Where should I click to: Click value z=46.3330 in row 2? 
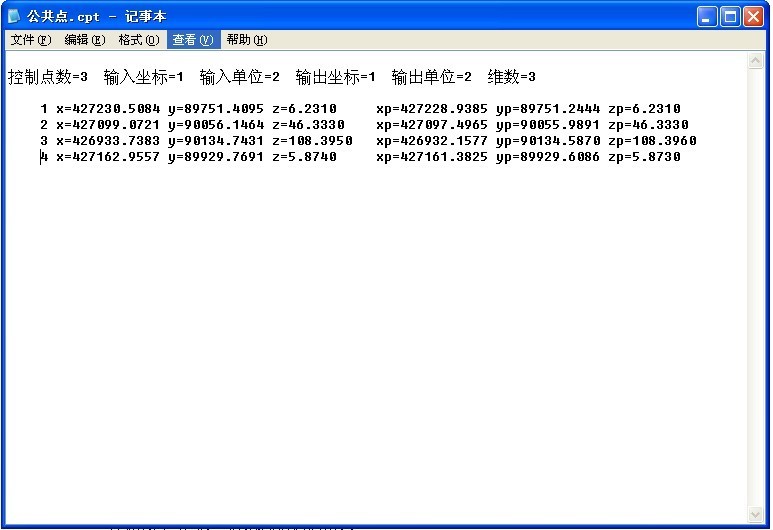308,125
